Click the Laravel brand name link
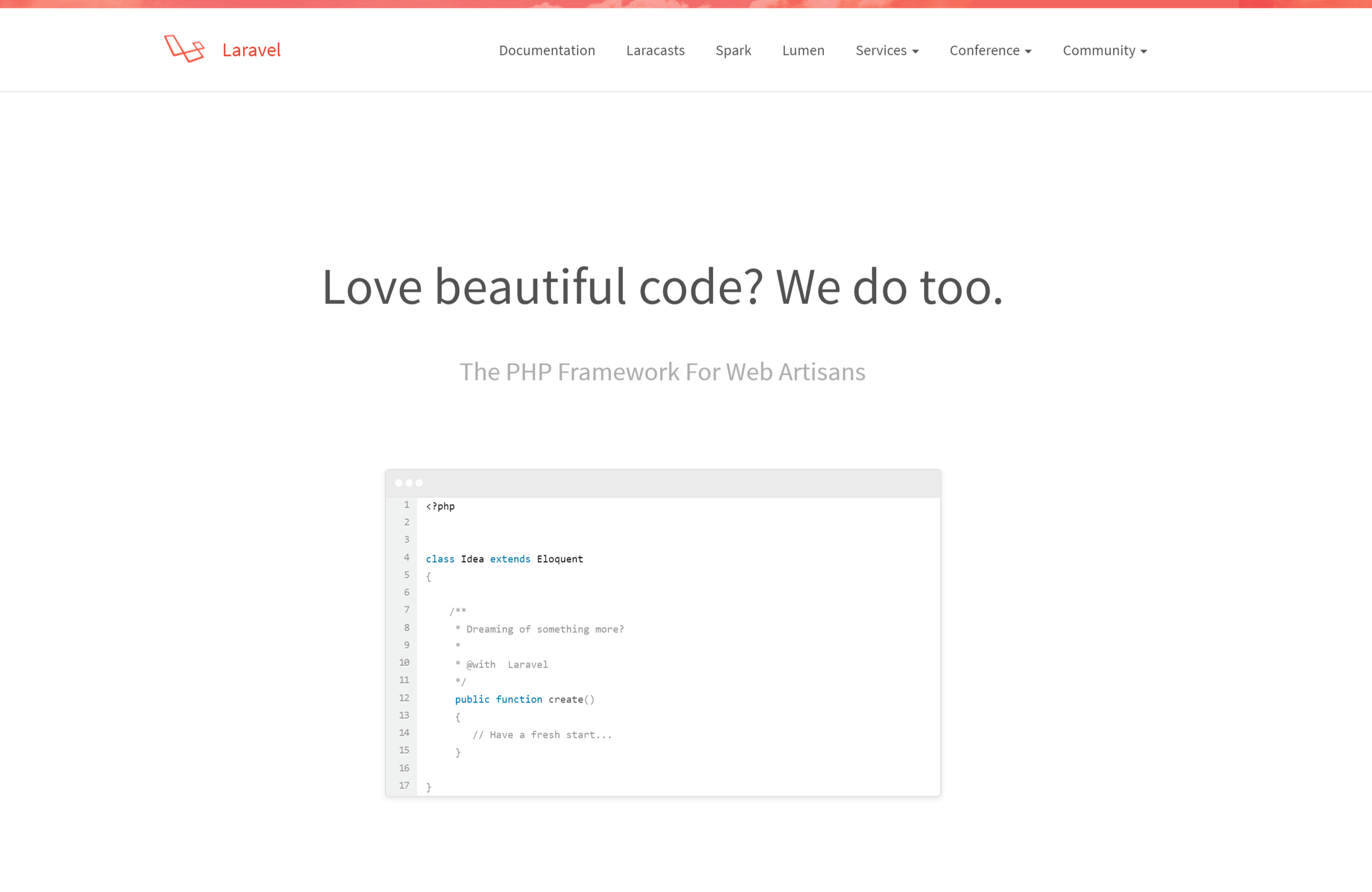This screenshot has width=1372, height=892. tap(251, 50)
